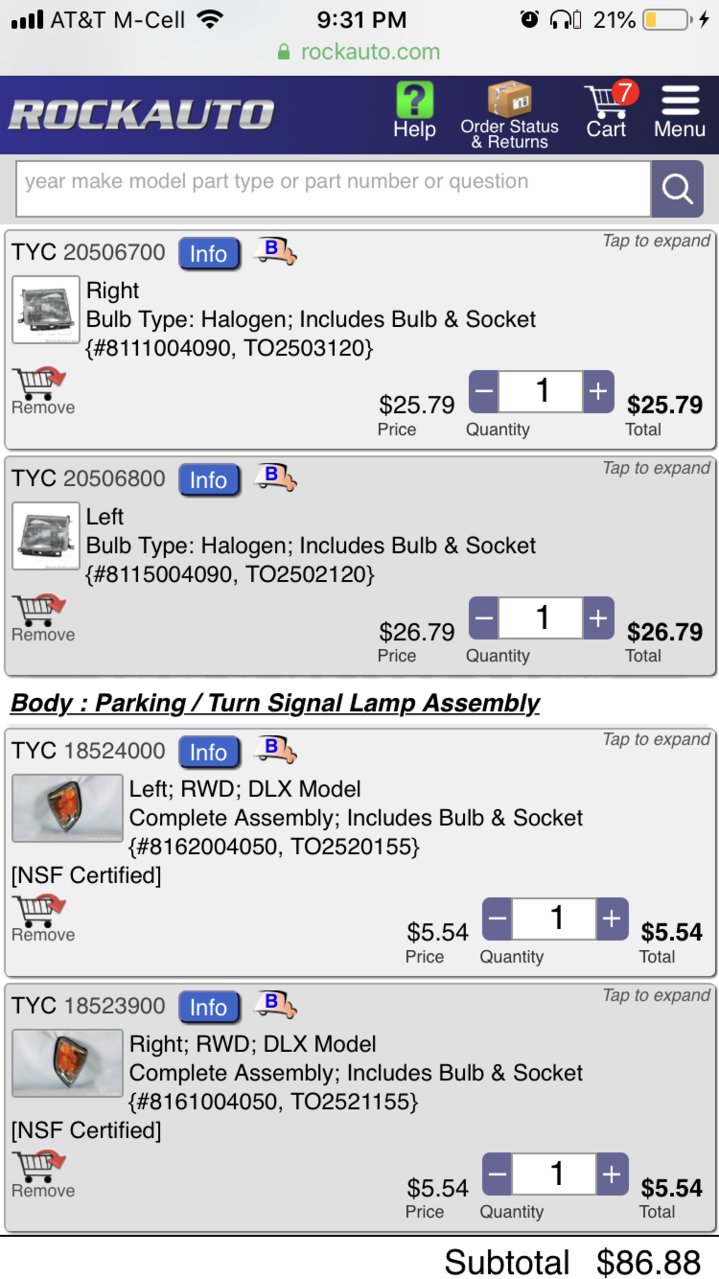The image size is (719, 1279).
Task: Increase quantity of TYC 20506700
Action: 598,392
